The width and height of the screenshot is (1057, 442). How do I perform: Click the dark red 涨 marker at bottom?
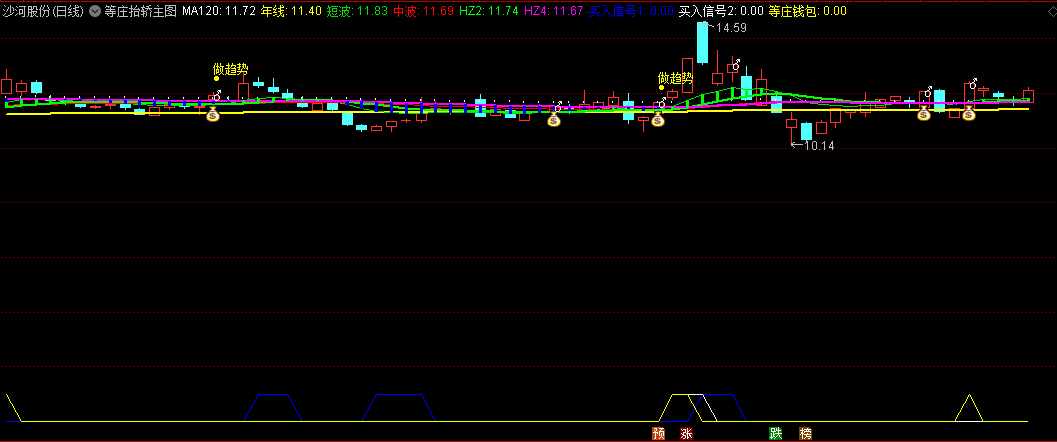[686, 434]
